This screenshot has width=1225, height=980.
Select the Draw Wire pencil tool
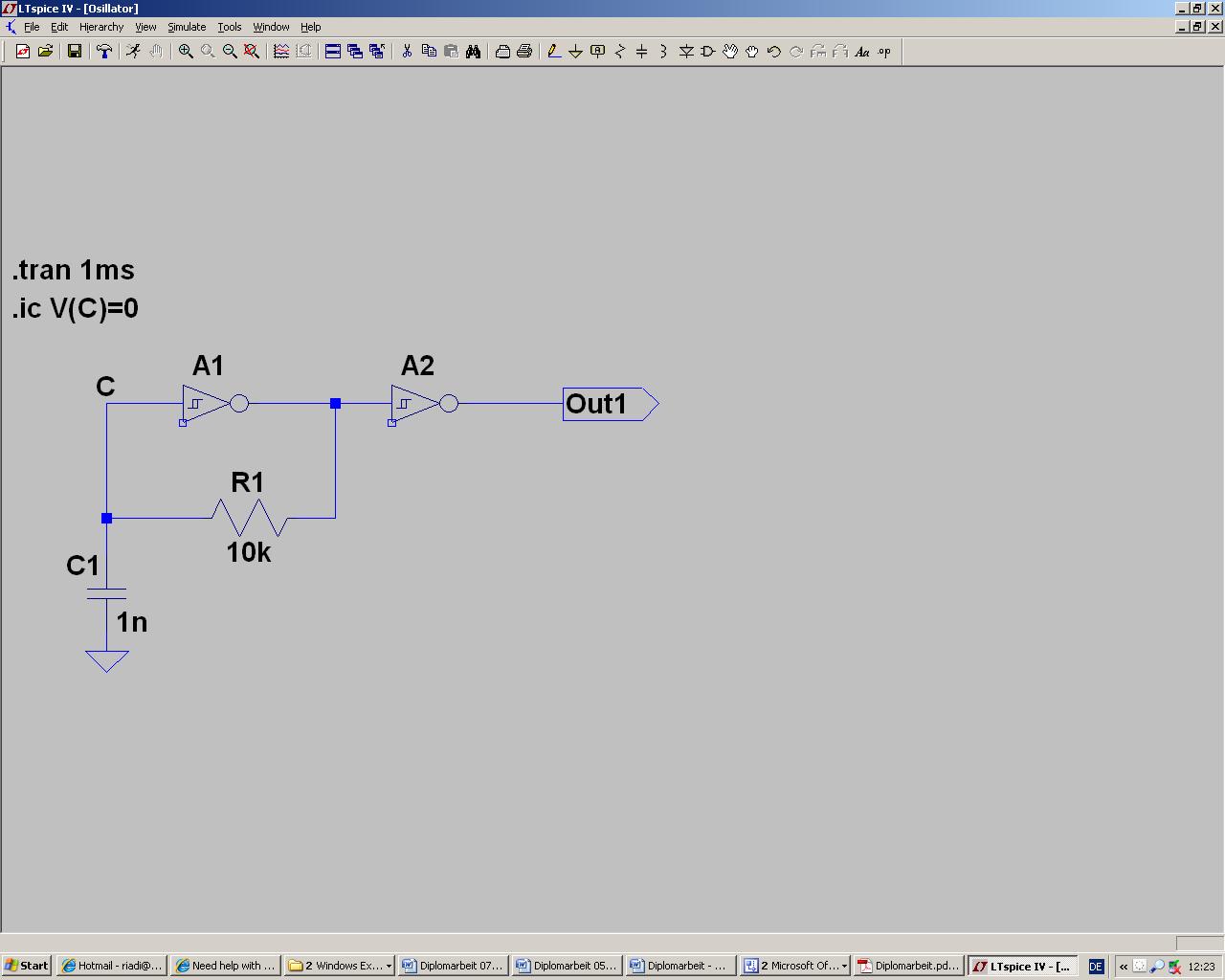pos(554,52)
